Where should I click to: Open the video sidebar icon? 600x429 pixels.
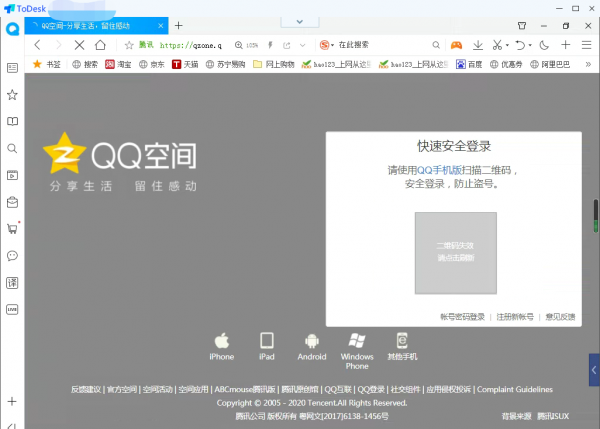coord(12,175)
